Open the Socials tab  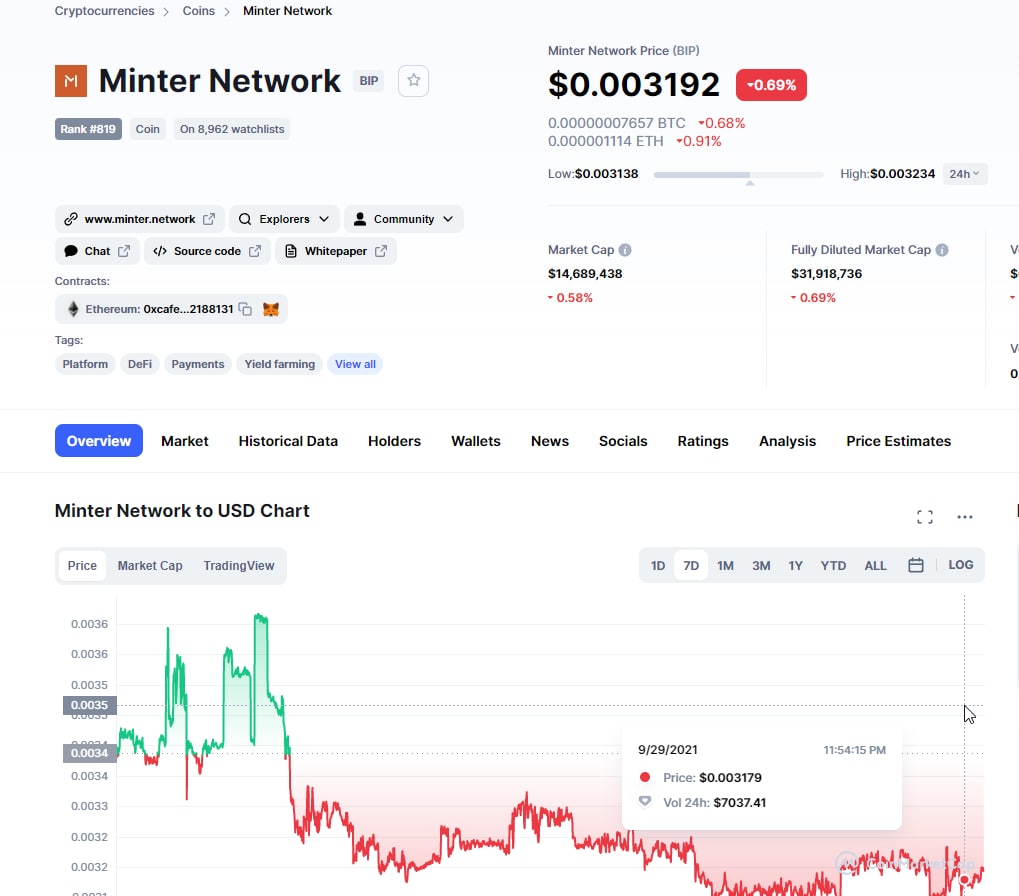pyautogui.click(x=623, y=441)
